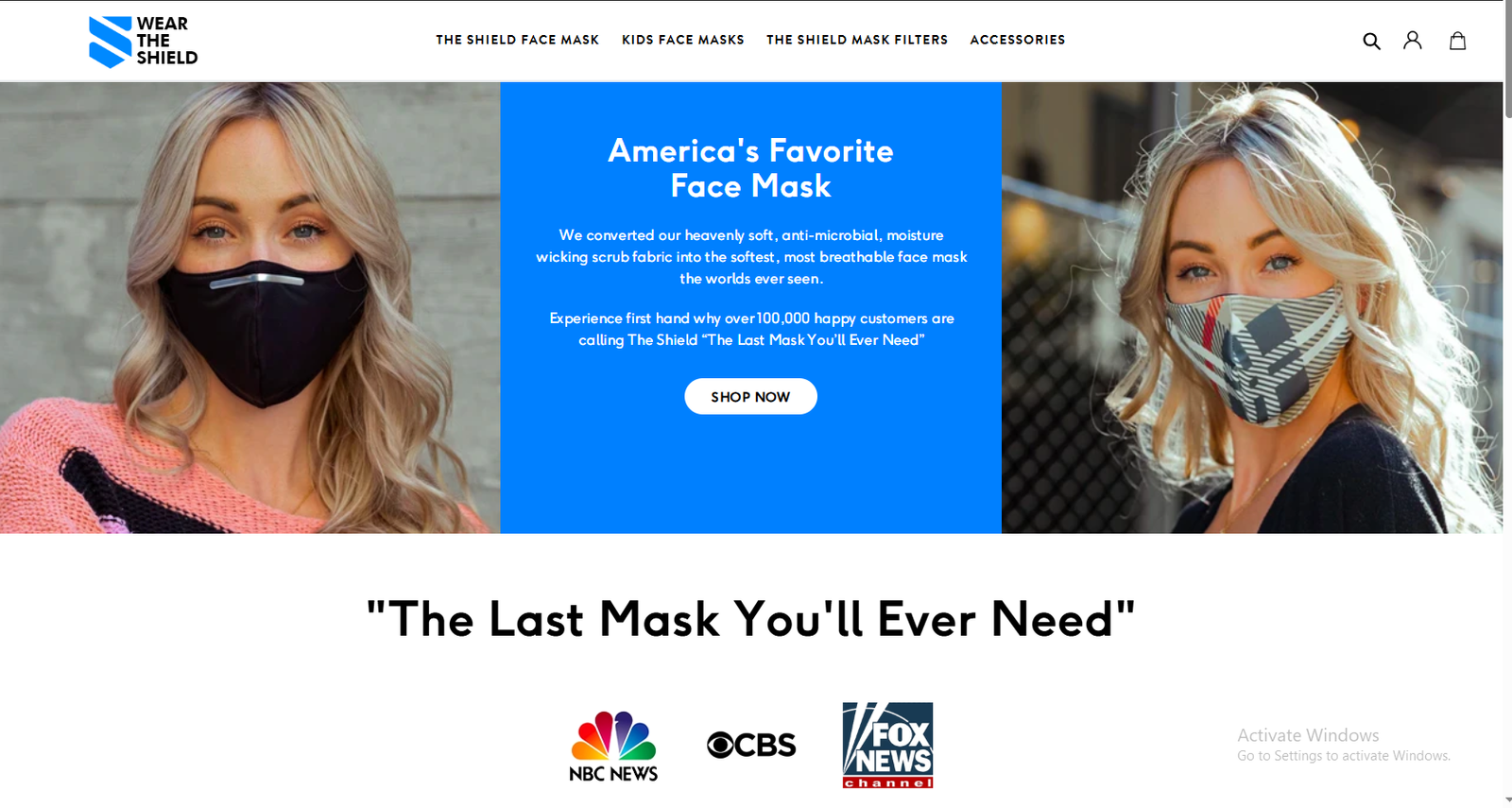Click the patterned mask woman photo
This screenshot has width=1512, height=808.
point(1252,308)
